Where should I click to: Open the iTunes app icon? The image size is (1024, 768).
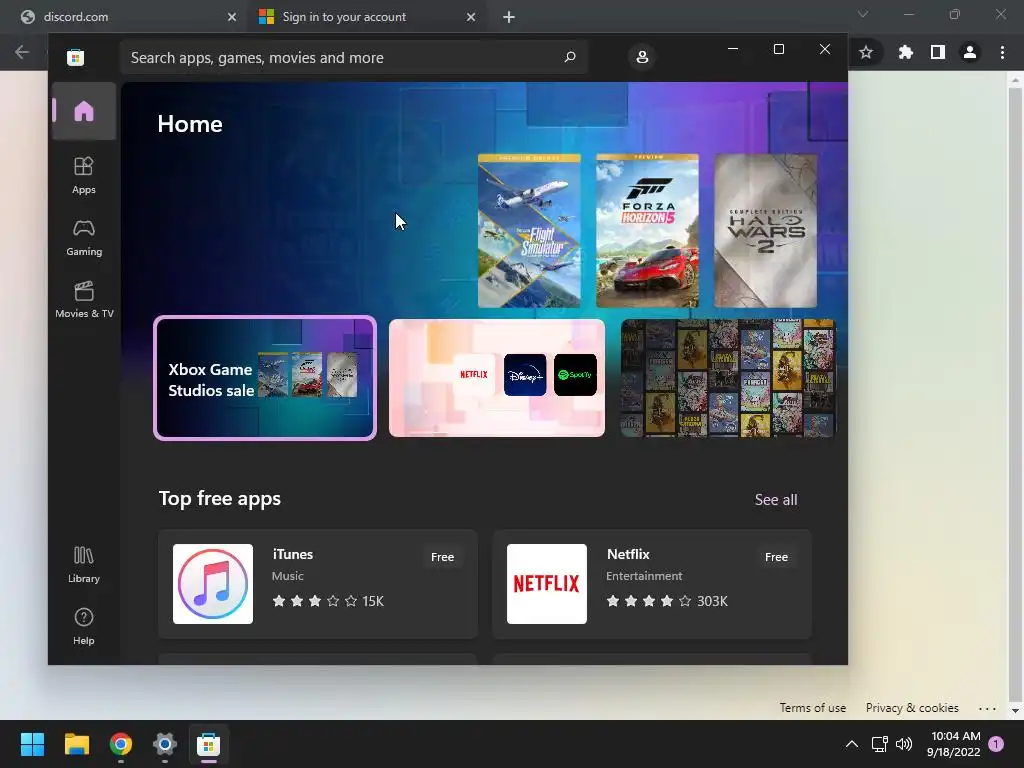[213, 584]
